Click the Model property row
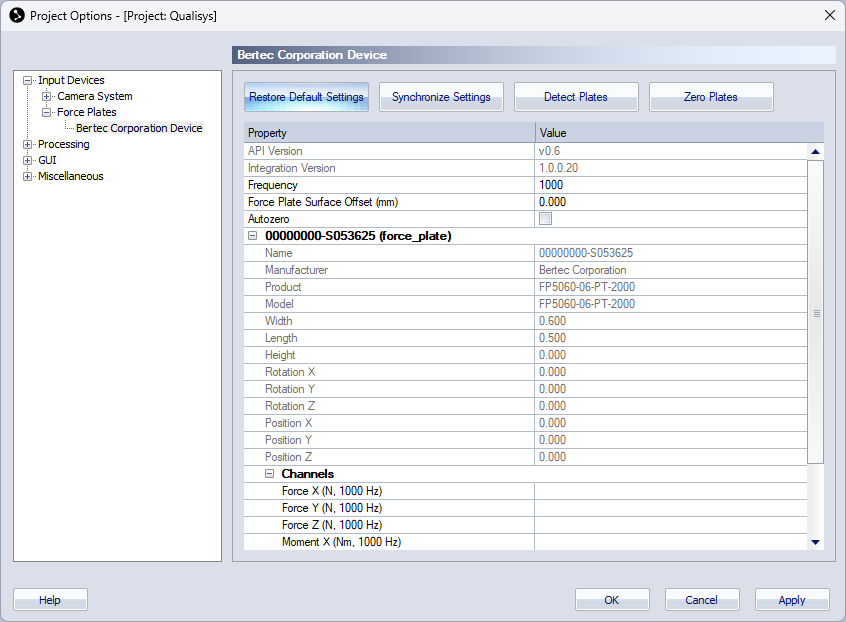The width and height of the screenshot is (846, 622). (525, 304)
